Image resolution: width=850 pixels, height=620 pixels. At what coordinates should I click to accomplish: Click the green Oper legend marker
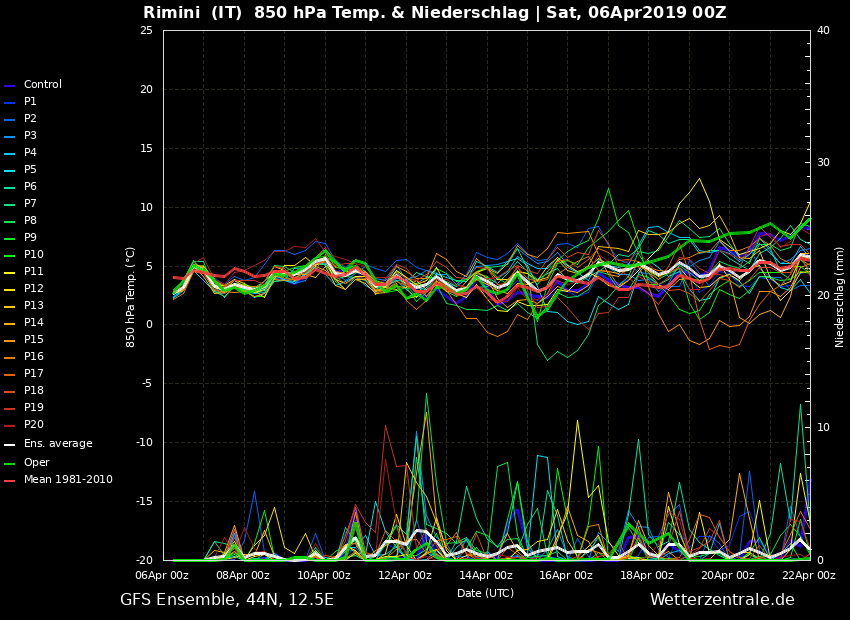tap(10, 463)
